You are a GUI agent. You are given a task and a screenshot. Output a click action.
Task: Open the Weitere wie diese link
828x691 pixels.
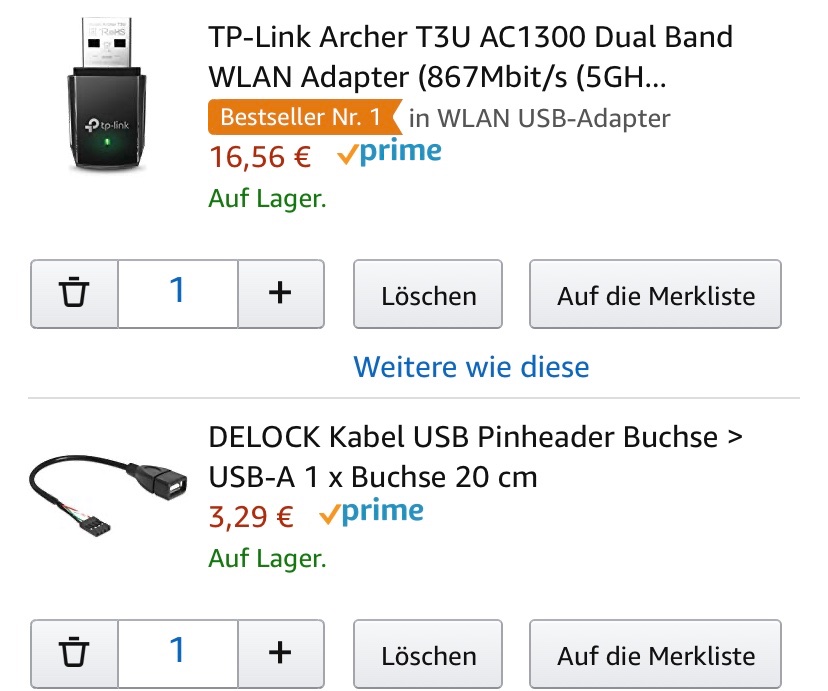tap(471, 367)
